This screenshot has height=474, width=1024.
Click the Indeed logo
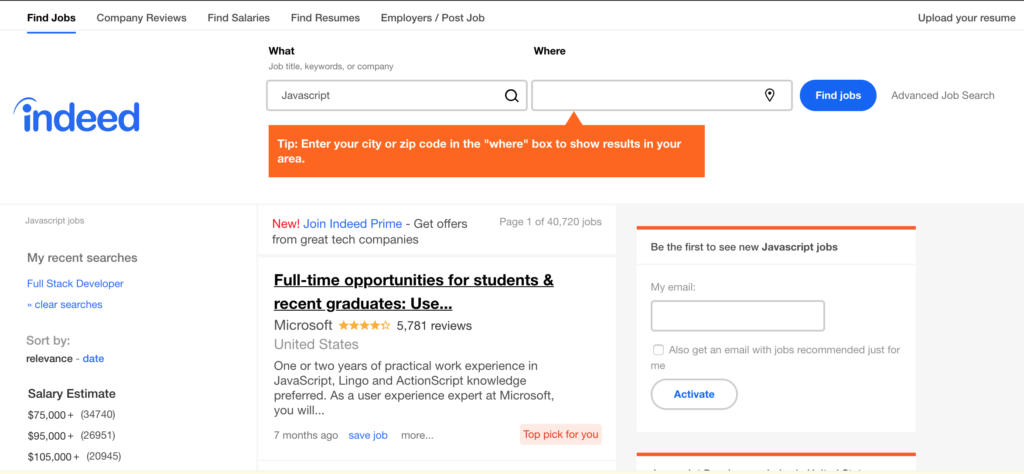coord(76,116)
